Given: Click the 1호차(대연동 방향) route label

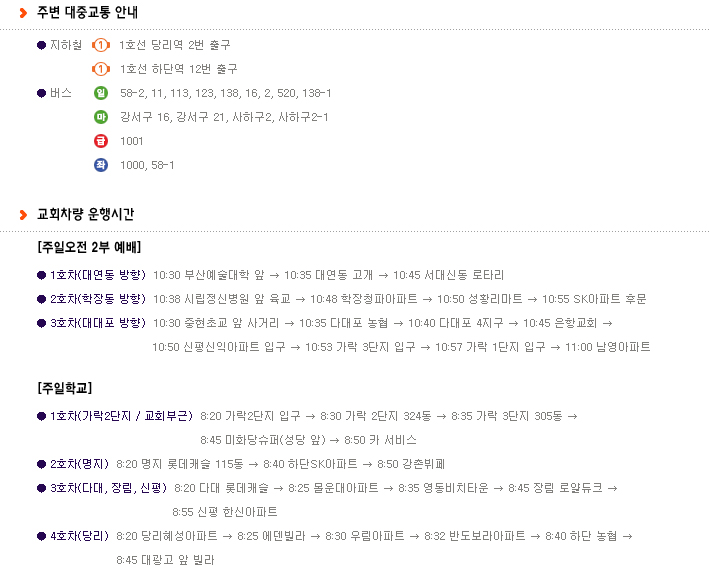Looking at the screenshot, I should point(98,275).
